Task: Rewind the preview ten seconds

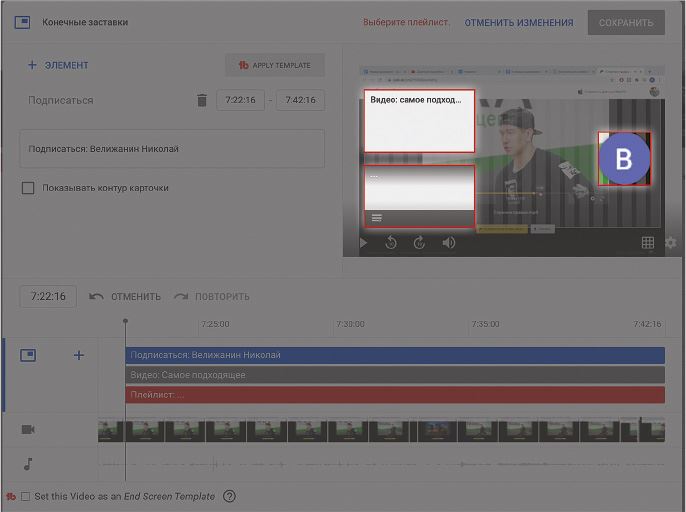Action: tap(391, 242)
